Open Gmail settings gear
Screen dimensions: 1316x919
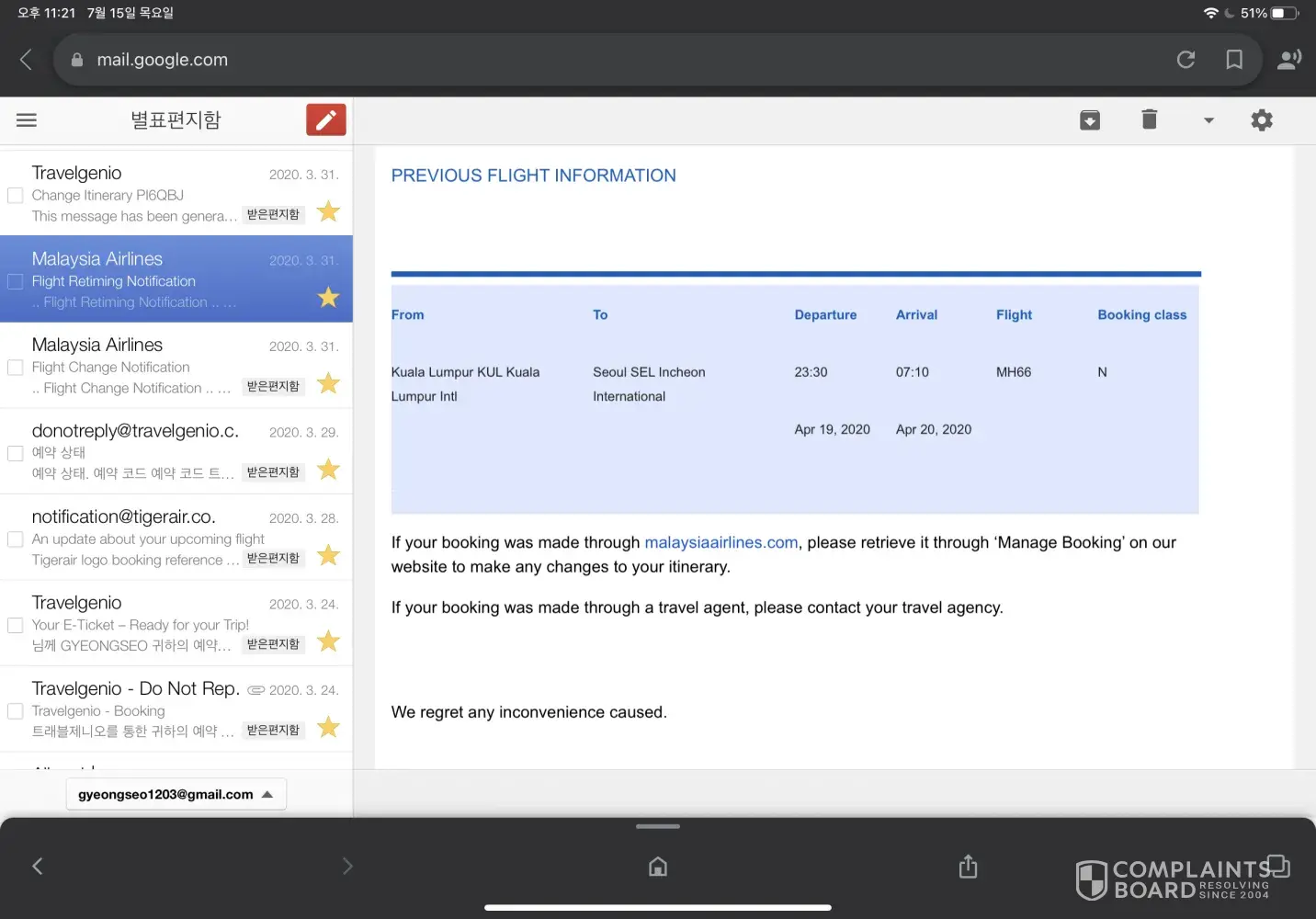coord(1262,120)
